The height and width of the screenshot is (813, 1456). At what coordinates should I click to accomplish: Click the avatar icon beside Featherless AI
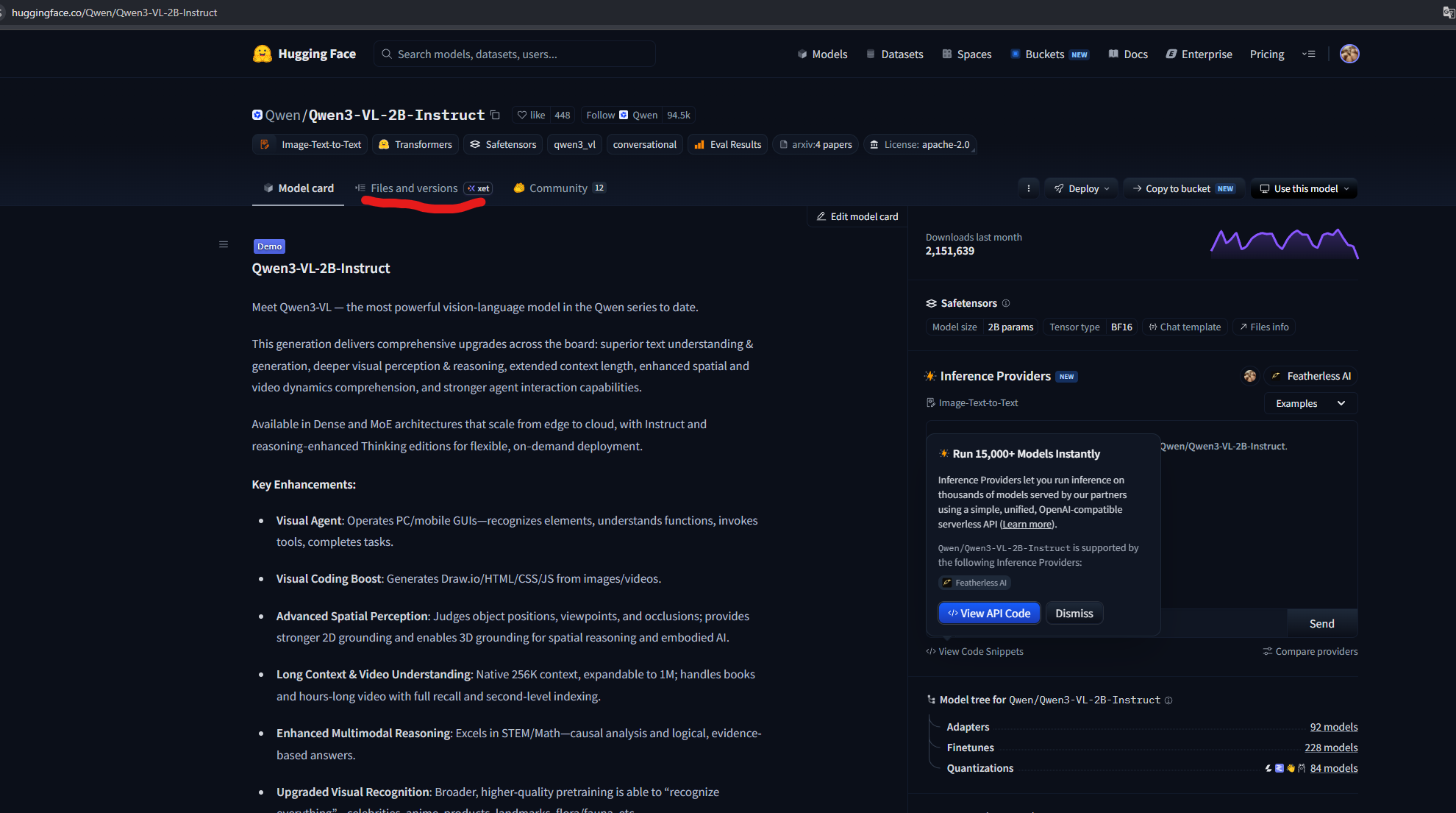1250,376
